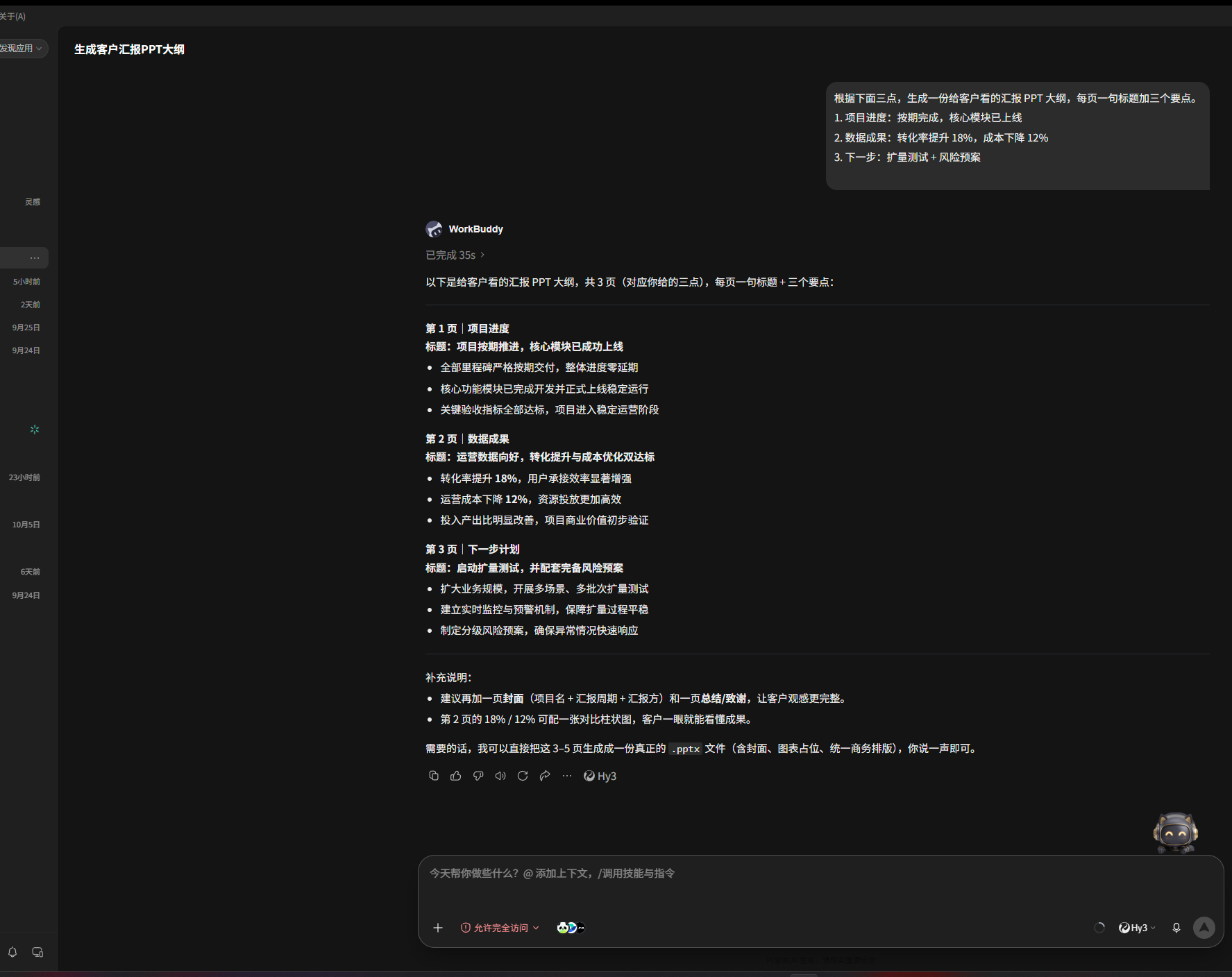Open notifications with bell icon
The width and height of the screenshot is (1232, 977).
pyautogui.click(x=12, y=952)
